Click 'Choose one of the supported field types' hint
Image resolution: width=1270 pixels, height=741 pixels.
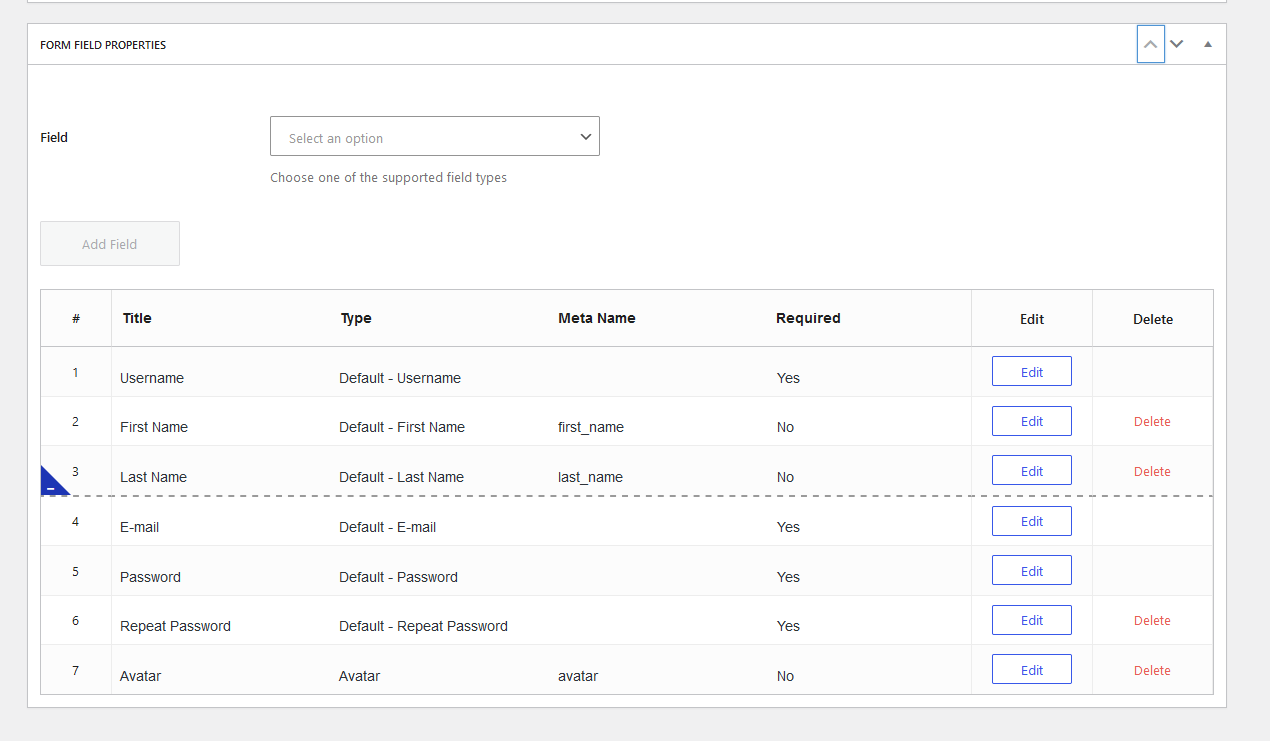388,178
